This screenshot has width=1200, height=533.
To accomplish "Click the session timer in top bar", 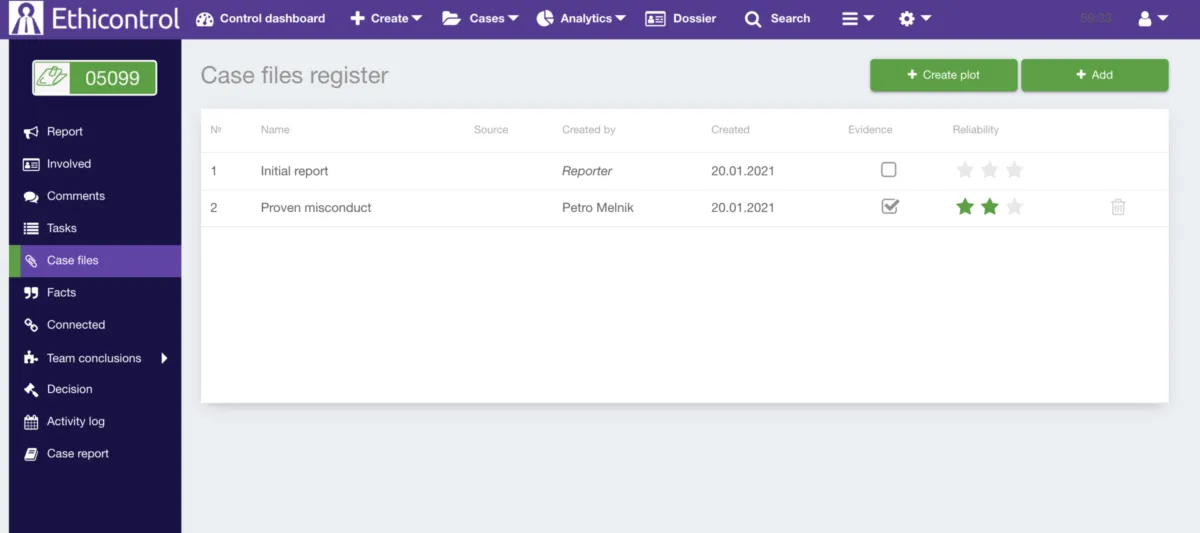I will point(1096,19).
